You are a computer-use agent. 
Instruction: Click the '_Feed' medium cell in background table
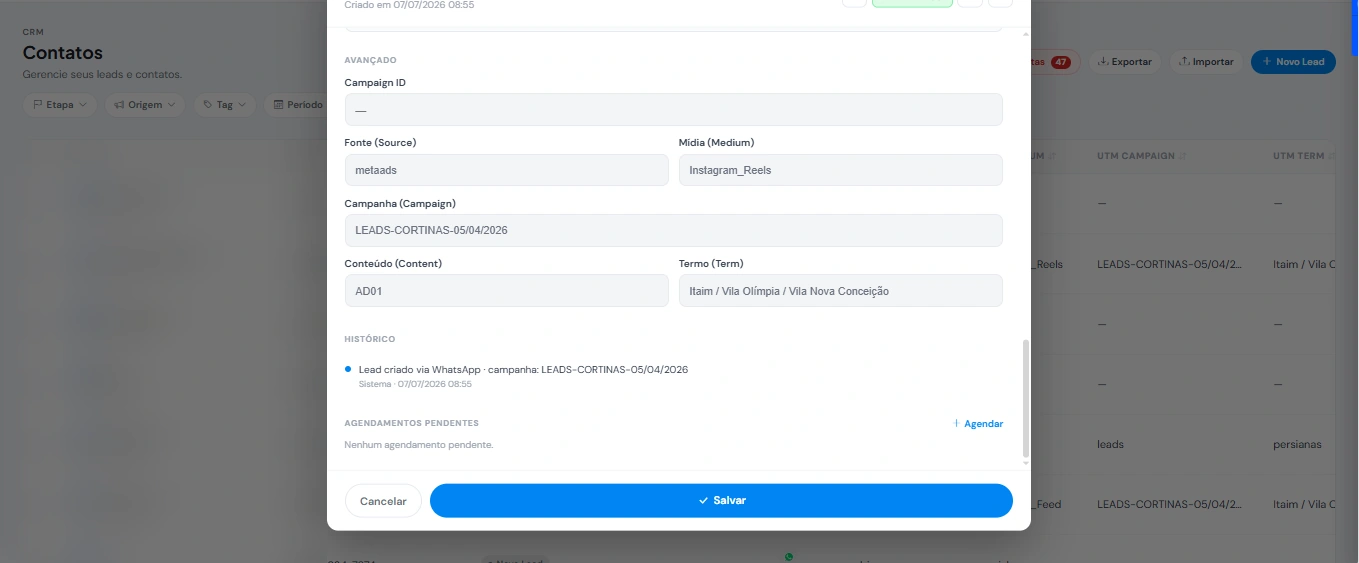[x=1046, y=505]
